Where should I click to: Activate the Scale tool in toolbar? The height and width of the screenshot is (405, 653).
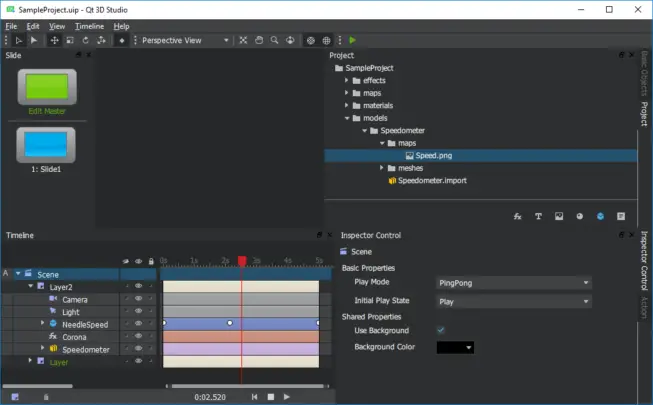coord(70,40)
